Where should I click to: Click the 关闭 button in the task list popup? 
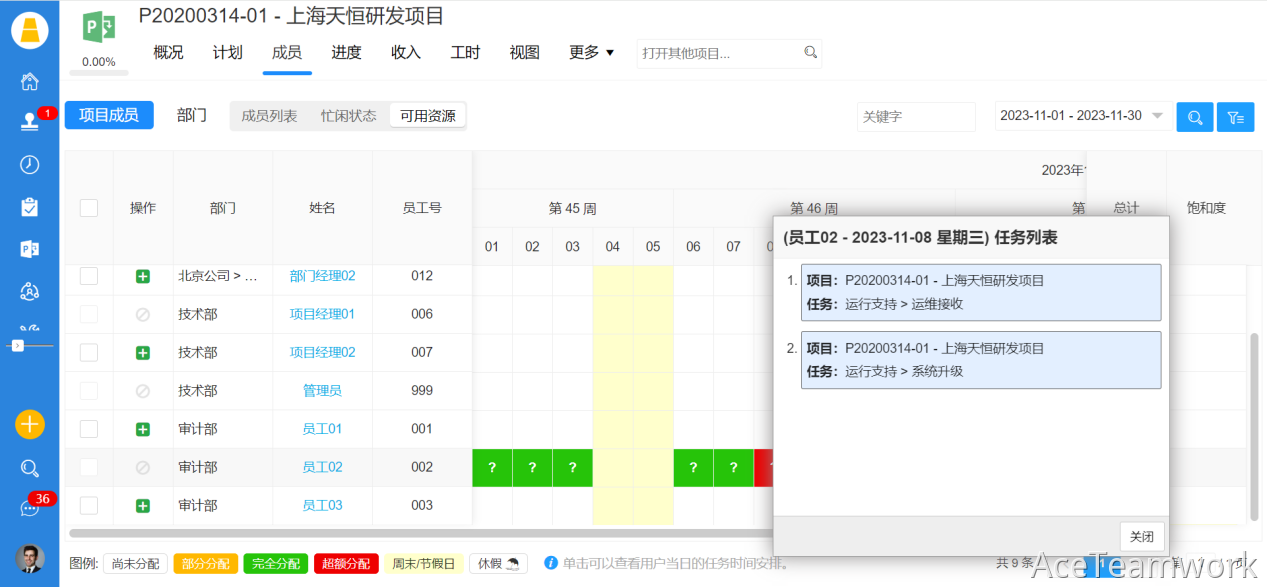[1141, 537]
